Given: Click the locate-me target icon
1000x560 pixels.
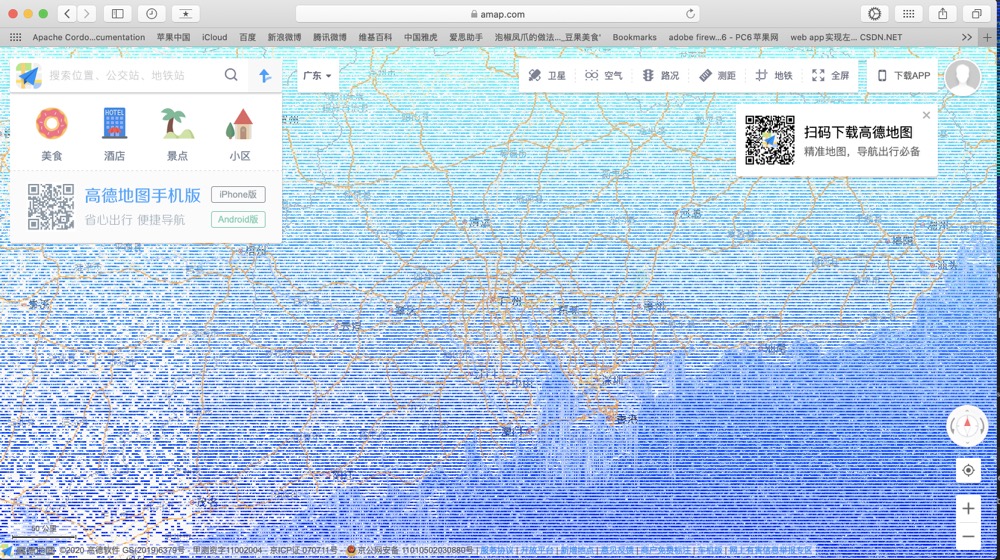Looking at the screenshot, I should (x=968, y=471).
